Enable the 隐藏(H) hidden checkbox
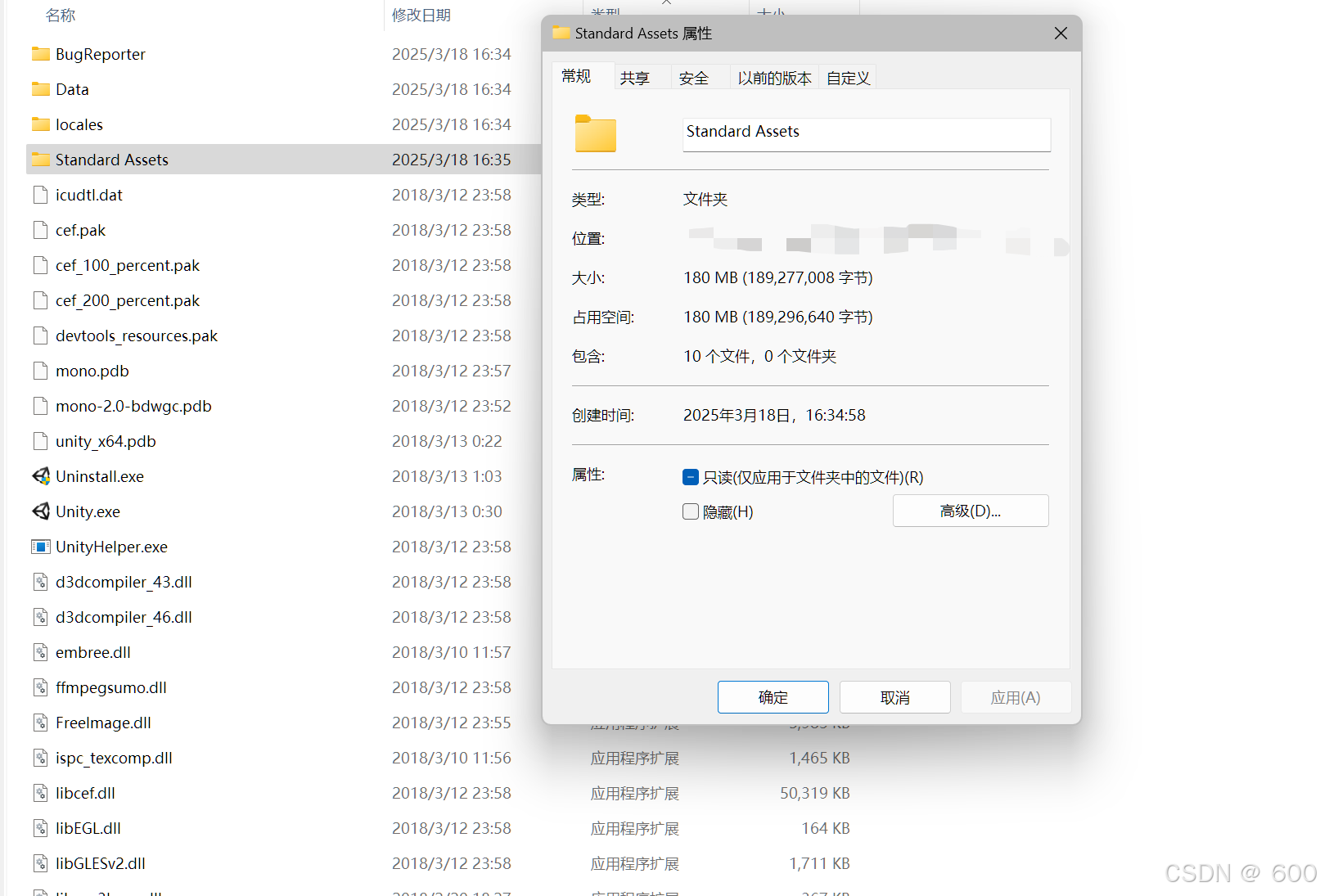This screenshot has width=1320, height=896. tap(691, 511)
